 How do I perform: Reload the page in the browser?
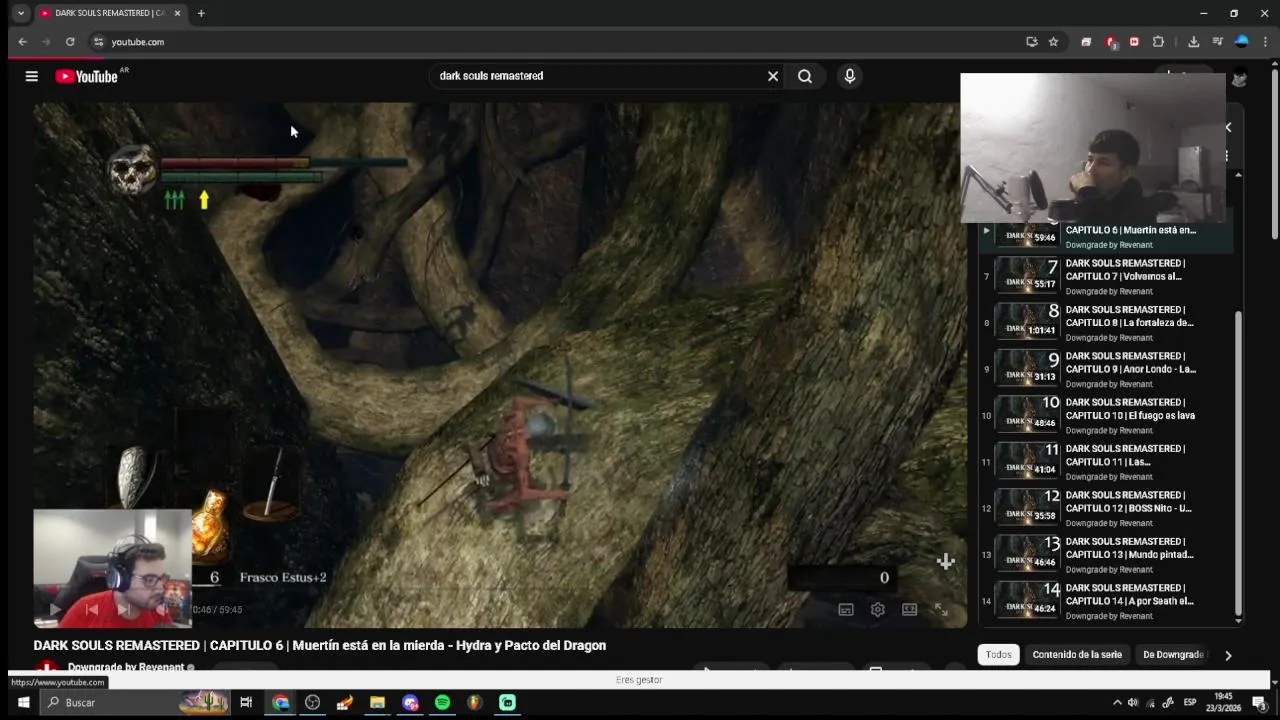coord(70,42)
